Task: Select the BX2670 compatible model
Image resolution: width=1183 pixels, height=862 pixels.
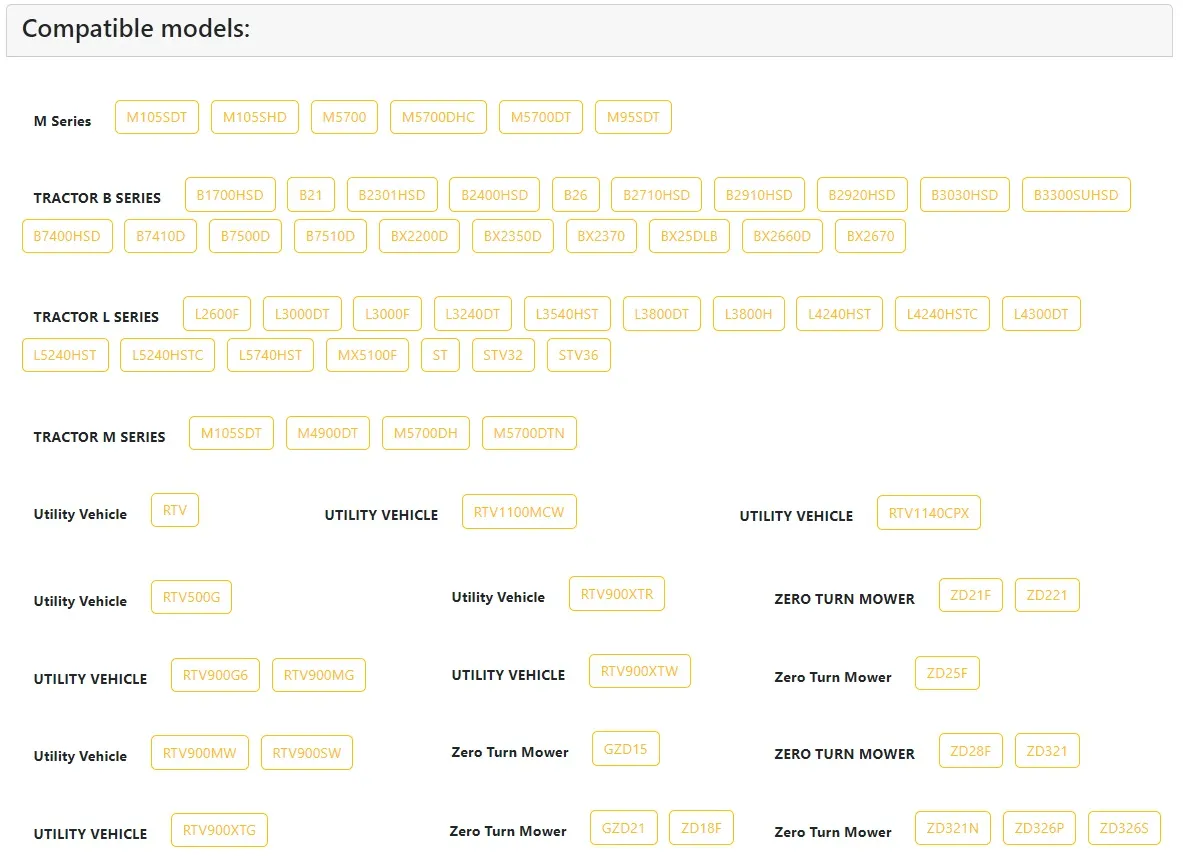Action: click(870, 237)
